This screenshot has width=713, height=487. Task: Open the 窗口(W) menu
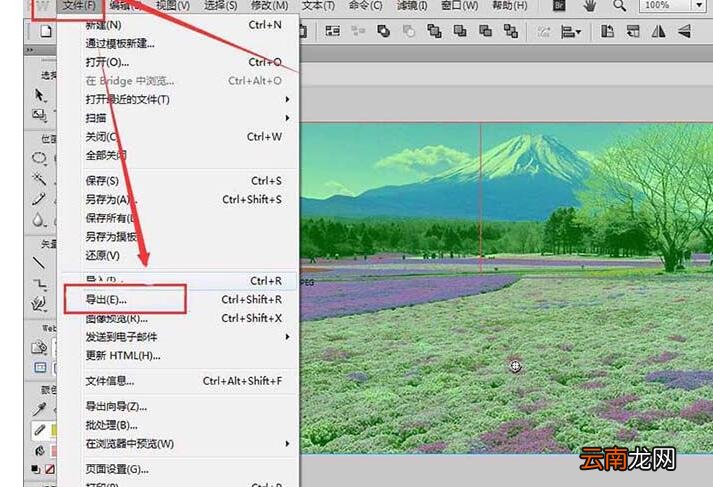pyautogui.click(x=460, y=5)
